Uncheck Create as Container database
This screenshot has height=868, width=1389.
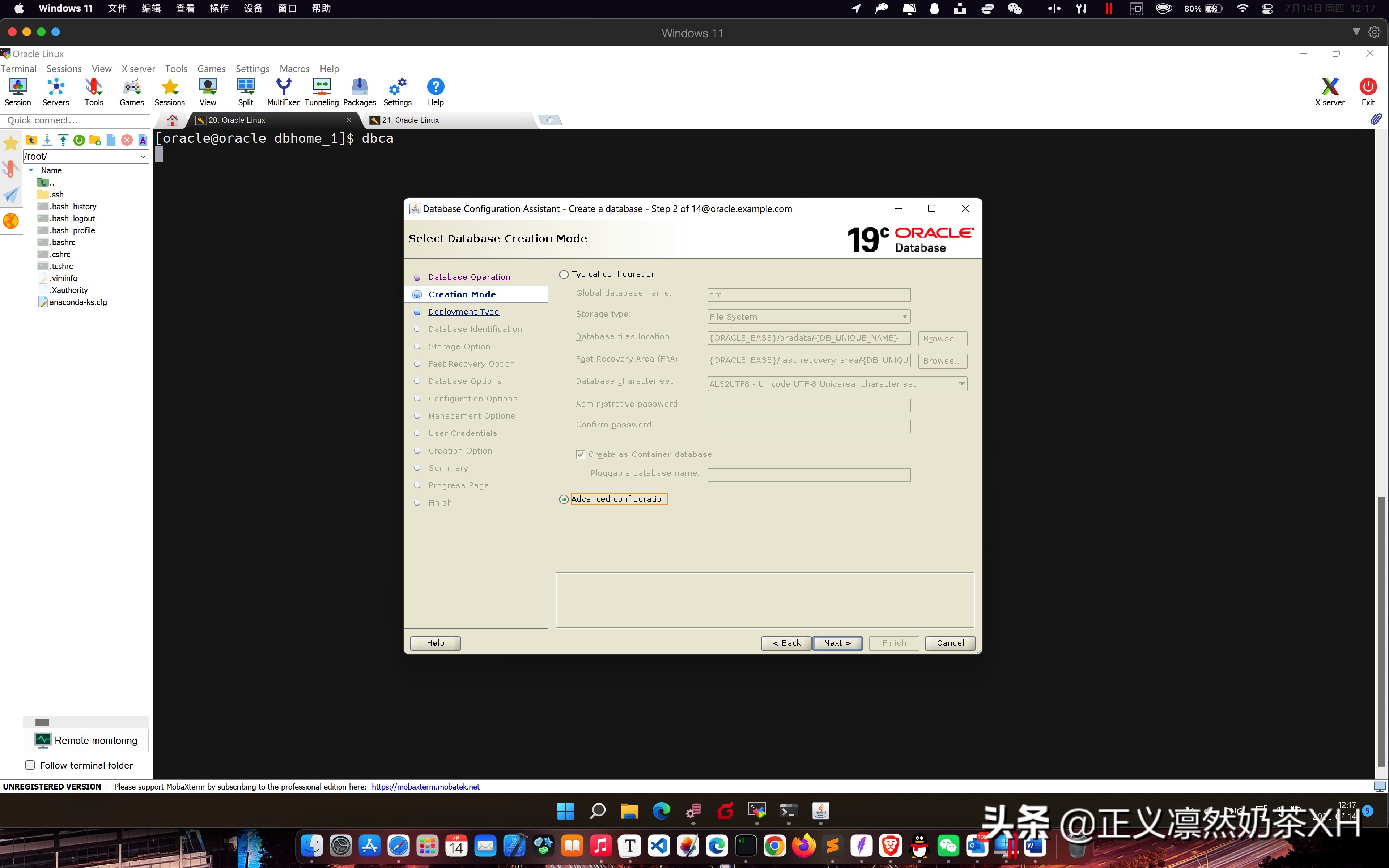pyautogui.click(x=581, y=454)
